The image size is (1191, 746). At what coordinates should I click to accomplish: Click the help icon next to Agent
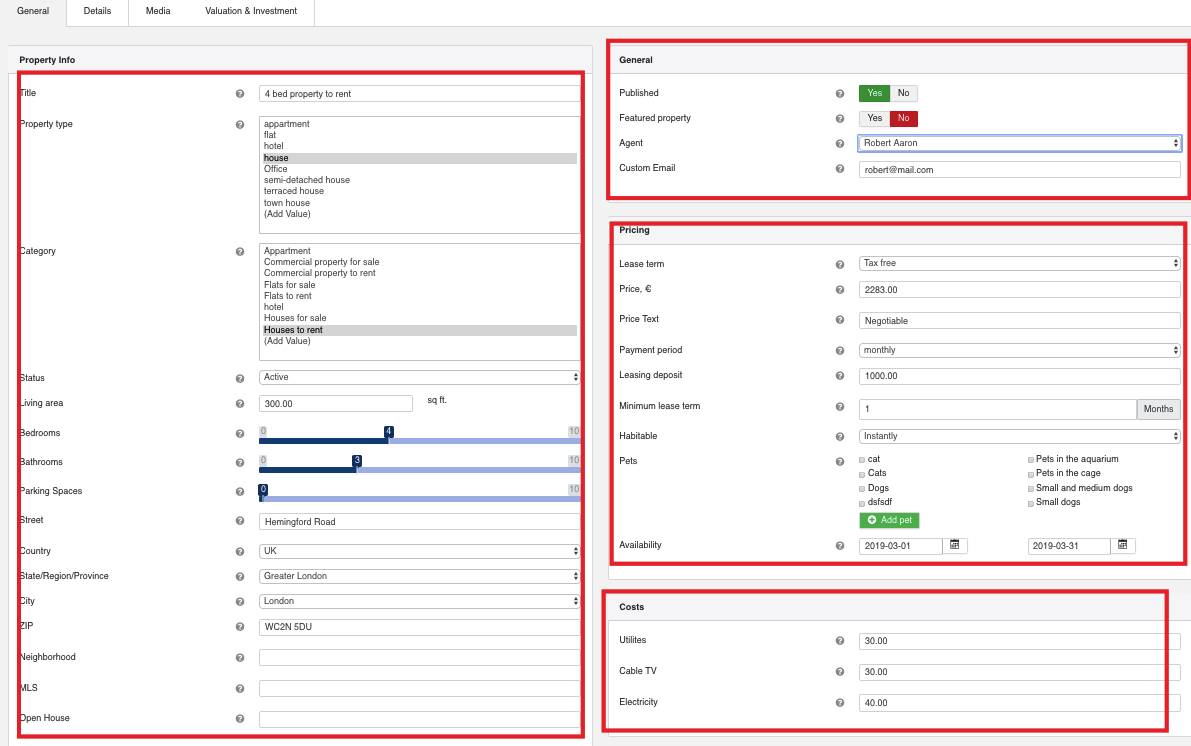(840, 144)
